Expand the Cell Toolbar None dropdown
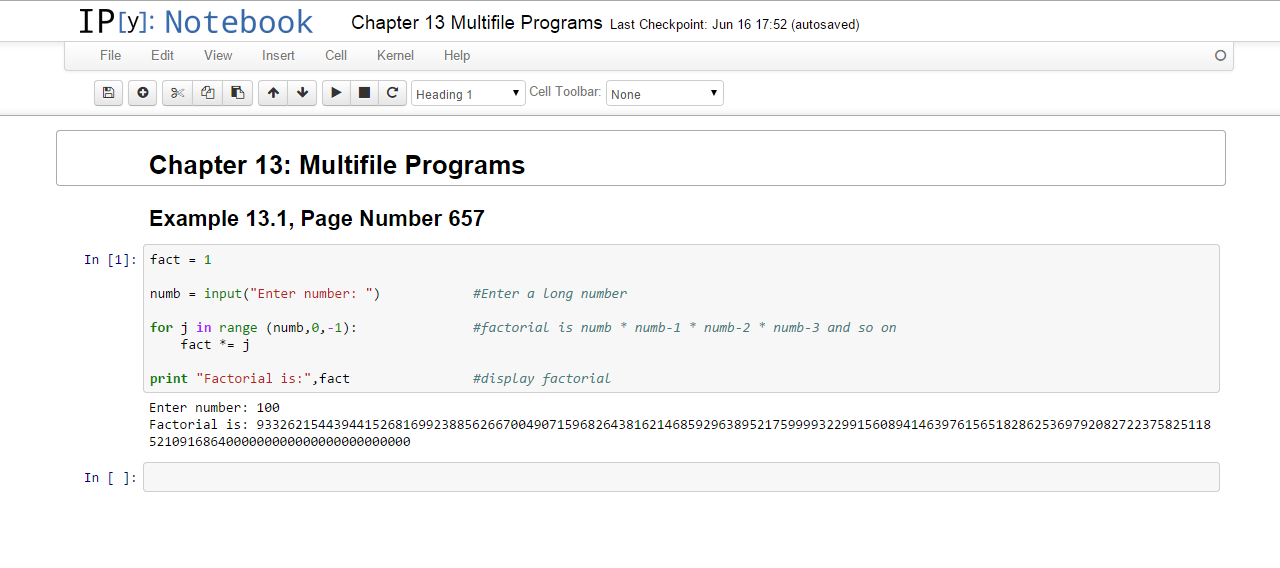1280x568 pixels. click(x=664, y=94)
